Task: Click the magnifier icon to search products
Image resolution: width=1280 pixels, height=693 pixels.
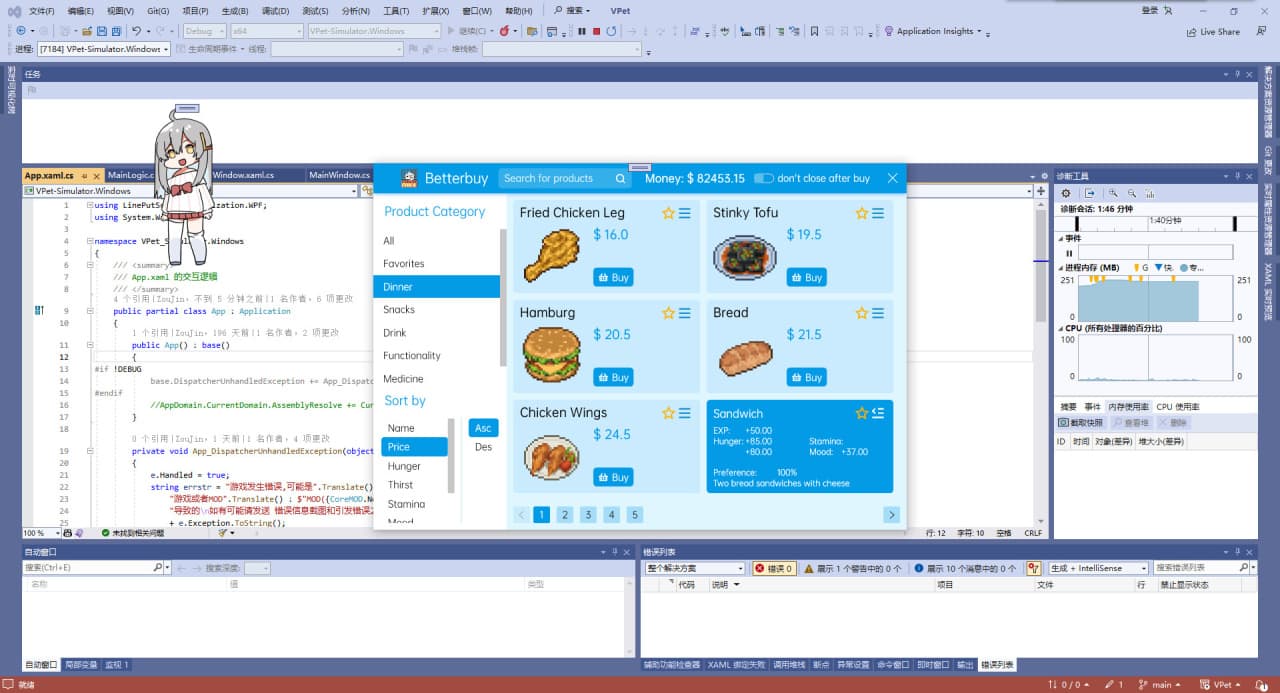Action: pyautogui.click(x=621, y=178)
